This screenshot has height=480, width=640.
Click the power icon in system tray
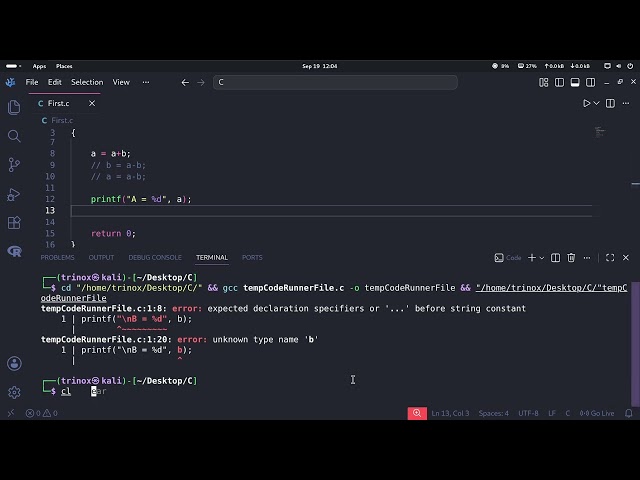(x=630, y=66)
